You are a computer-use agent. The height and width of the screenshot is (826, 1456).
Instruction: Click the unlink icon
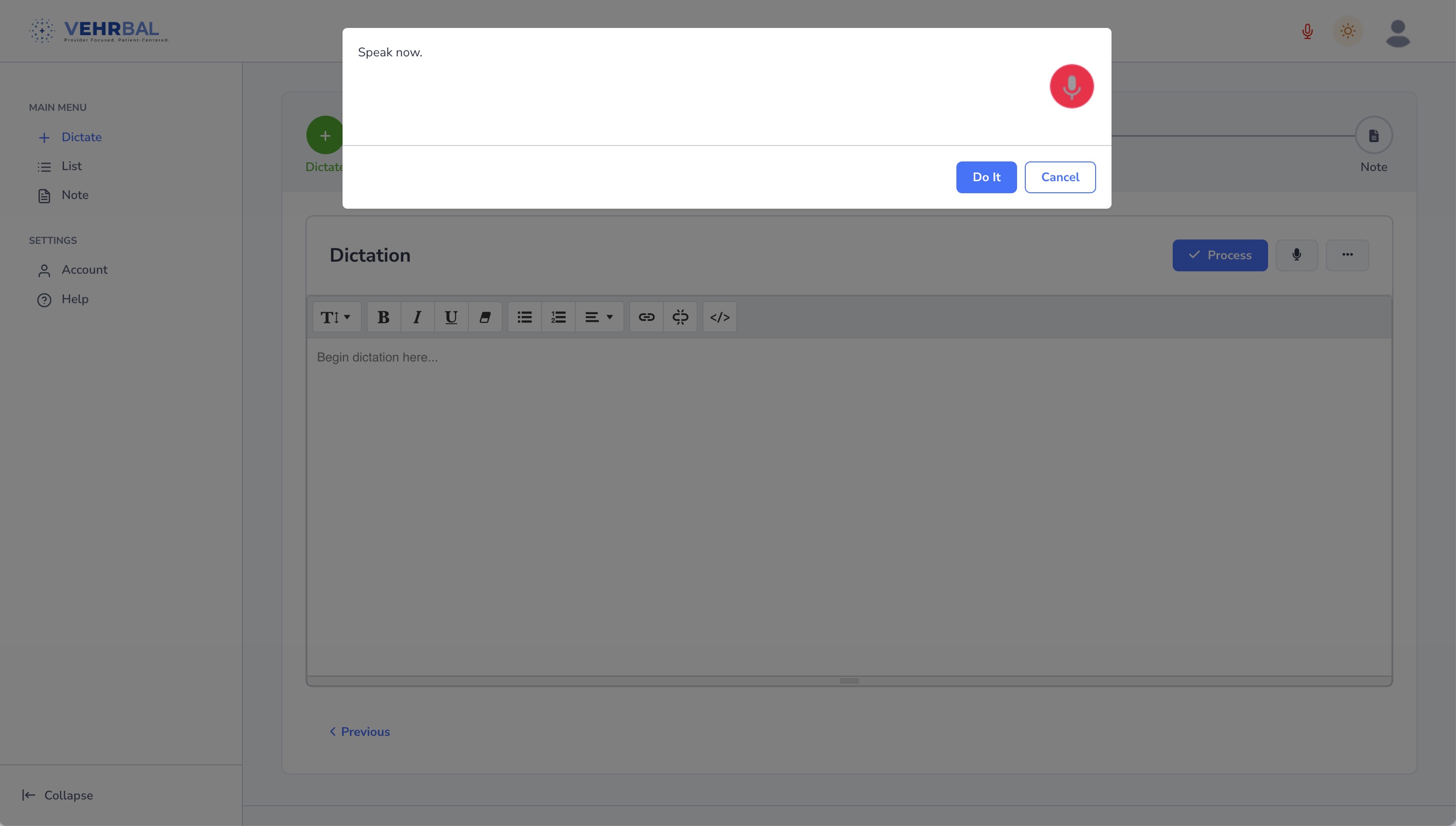point(680,317)
